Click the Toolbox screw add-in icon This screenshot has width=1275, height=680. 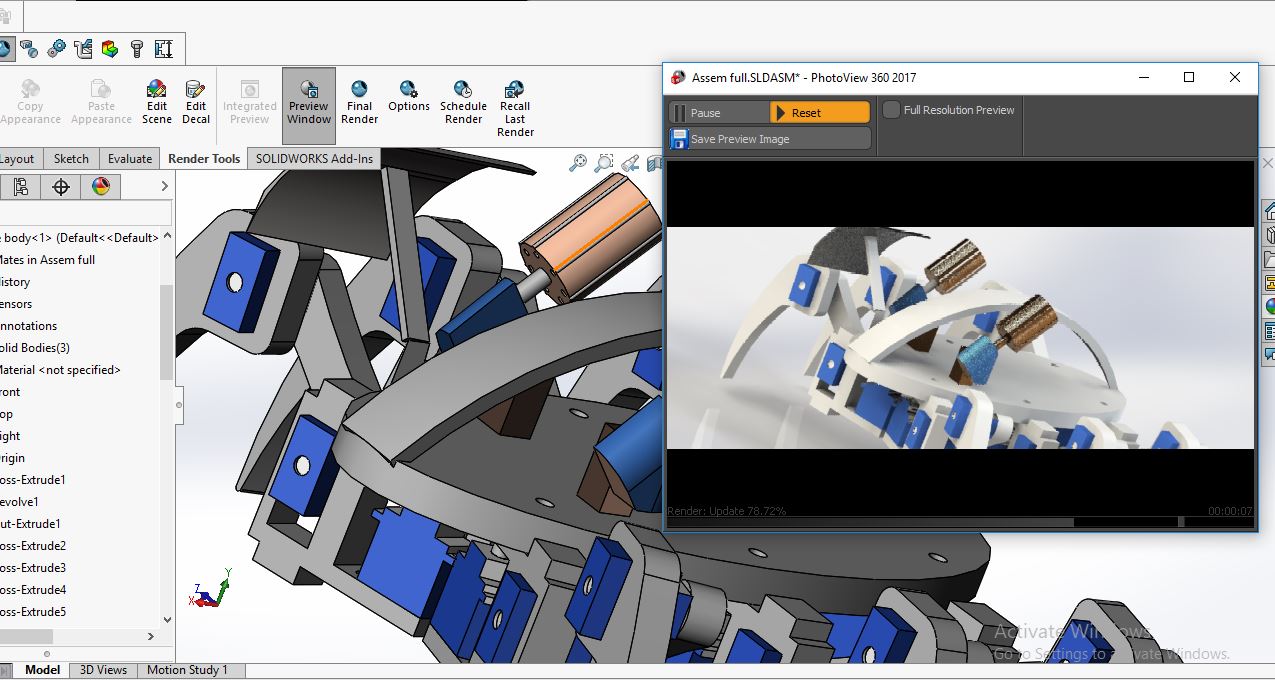[x=137, y=48]
